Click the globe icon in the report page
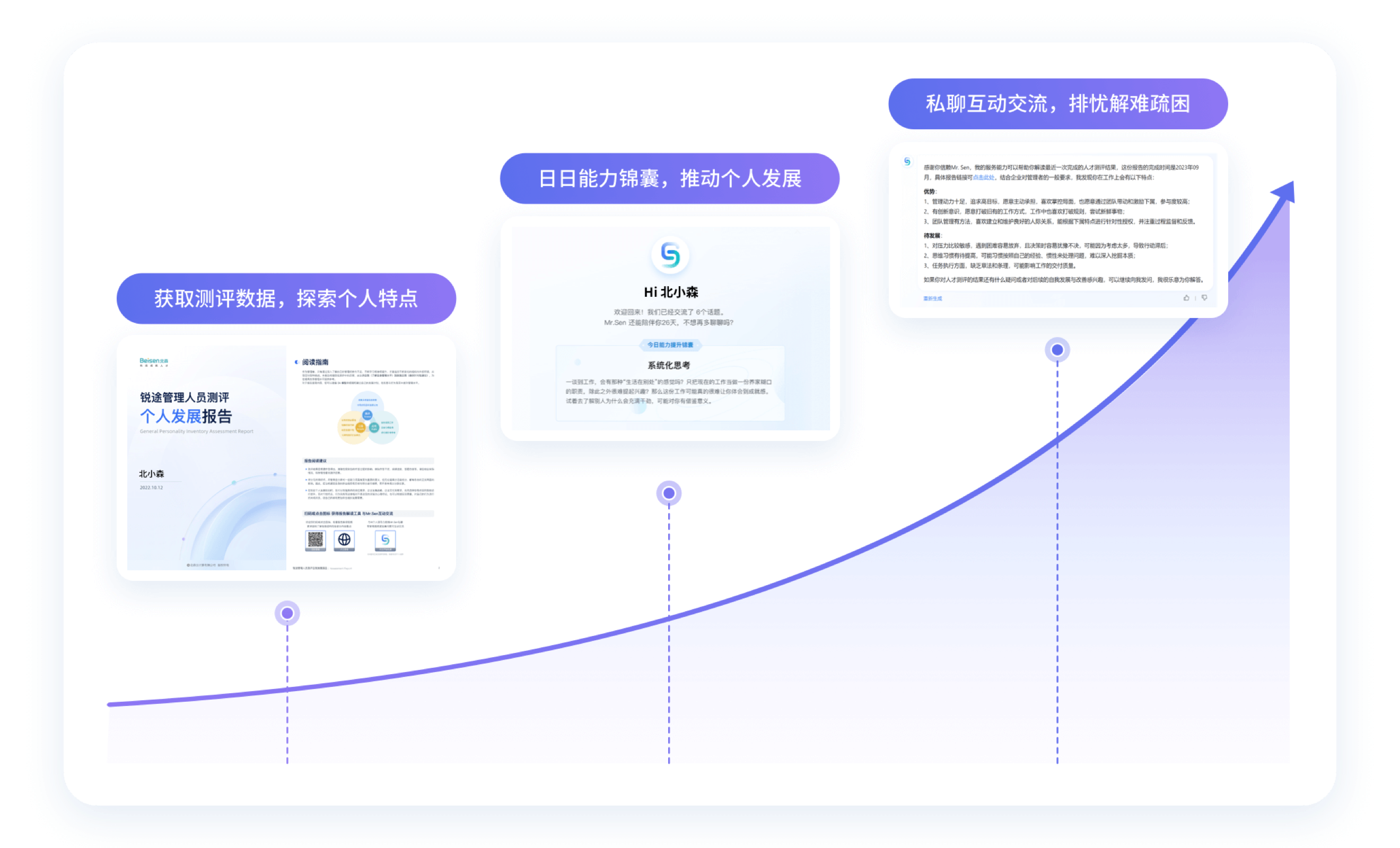The width and height of the screenshot is (1400, 848). point(344,540)
